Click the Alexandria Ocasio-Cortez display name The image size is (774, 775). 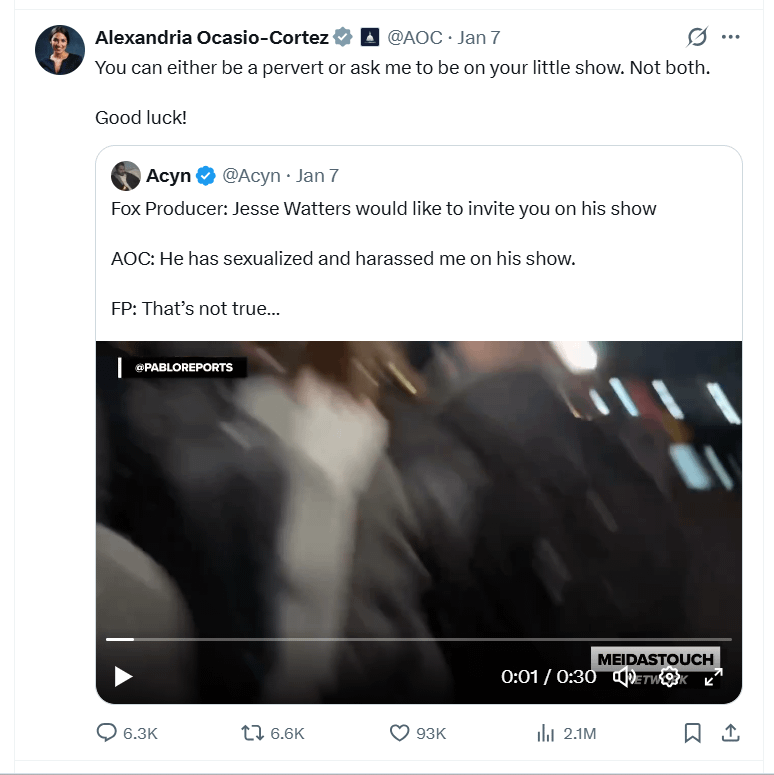pos(212,38)
